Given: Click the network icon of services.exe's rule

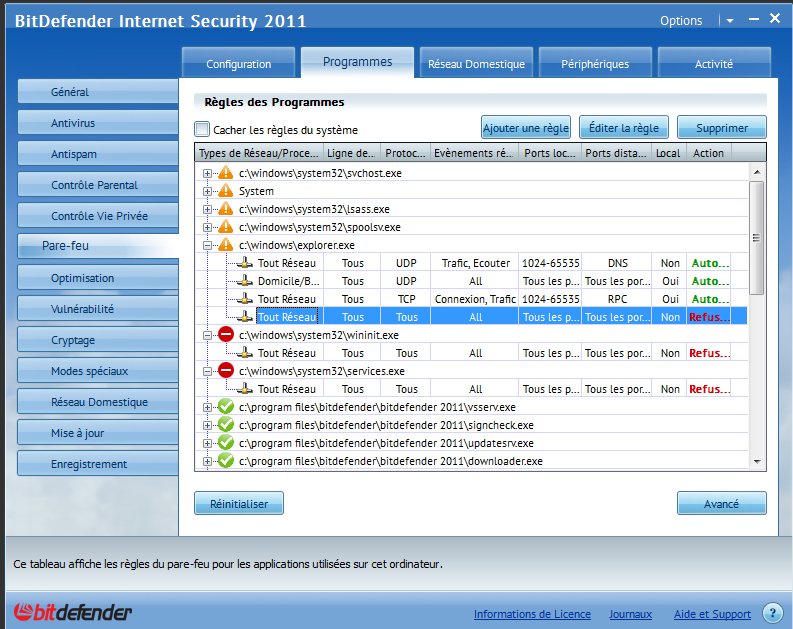Looking at the screenshot, I should point(245,388).
